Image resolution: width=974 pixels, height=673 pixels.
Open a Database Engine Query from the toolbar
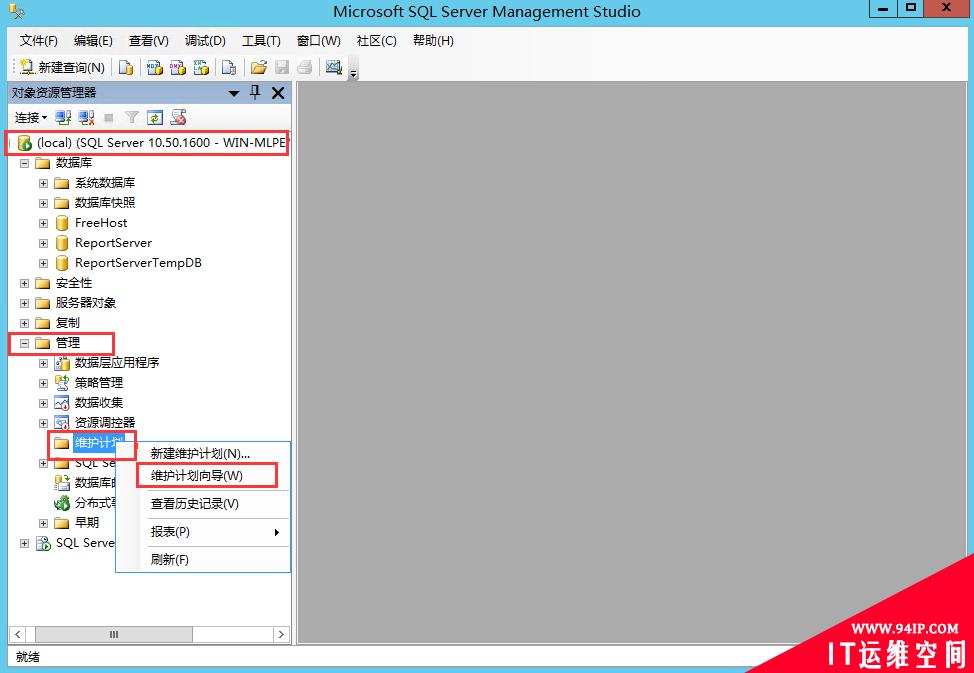[x=126, y=67]
